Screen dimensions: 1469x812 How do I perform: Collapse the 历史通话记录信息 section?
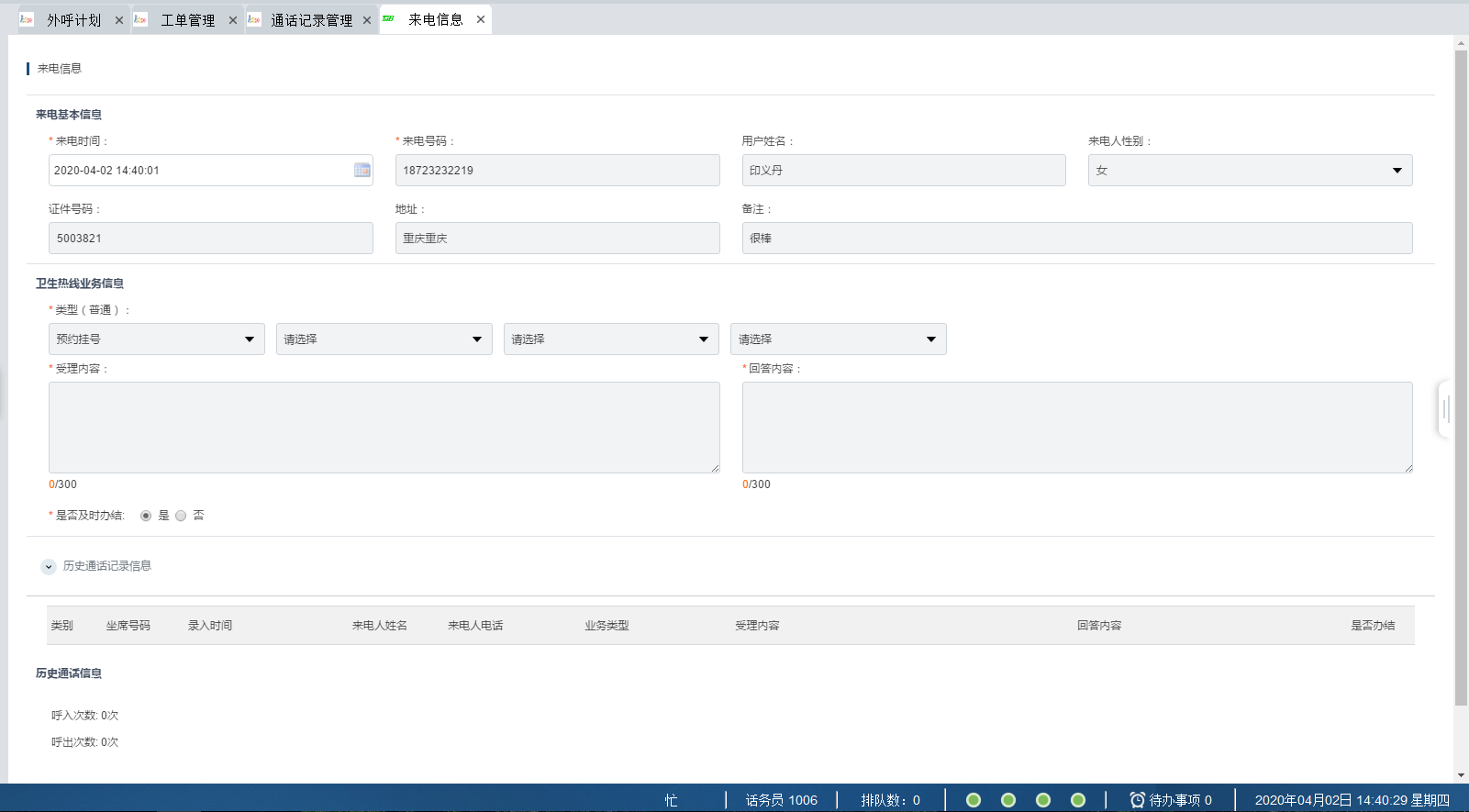49,567
